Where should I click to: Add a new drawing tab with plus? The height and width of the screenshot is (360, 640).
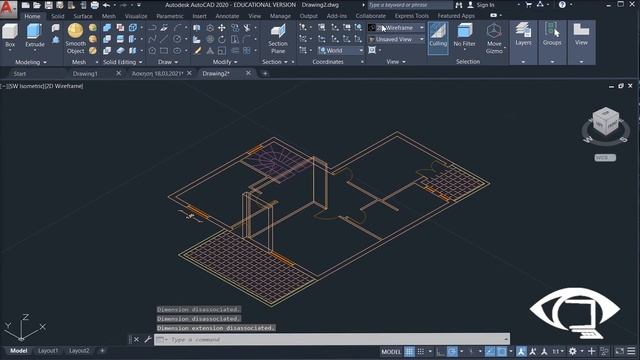[x=265, y=73]
